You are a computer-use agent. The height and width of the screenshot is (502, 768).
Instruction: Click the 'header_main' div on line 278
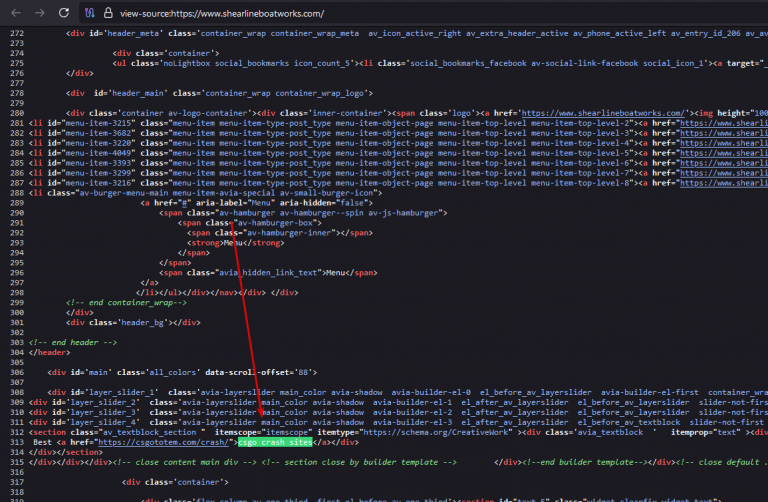tap(219, 93)
